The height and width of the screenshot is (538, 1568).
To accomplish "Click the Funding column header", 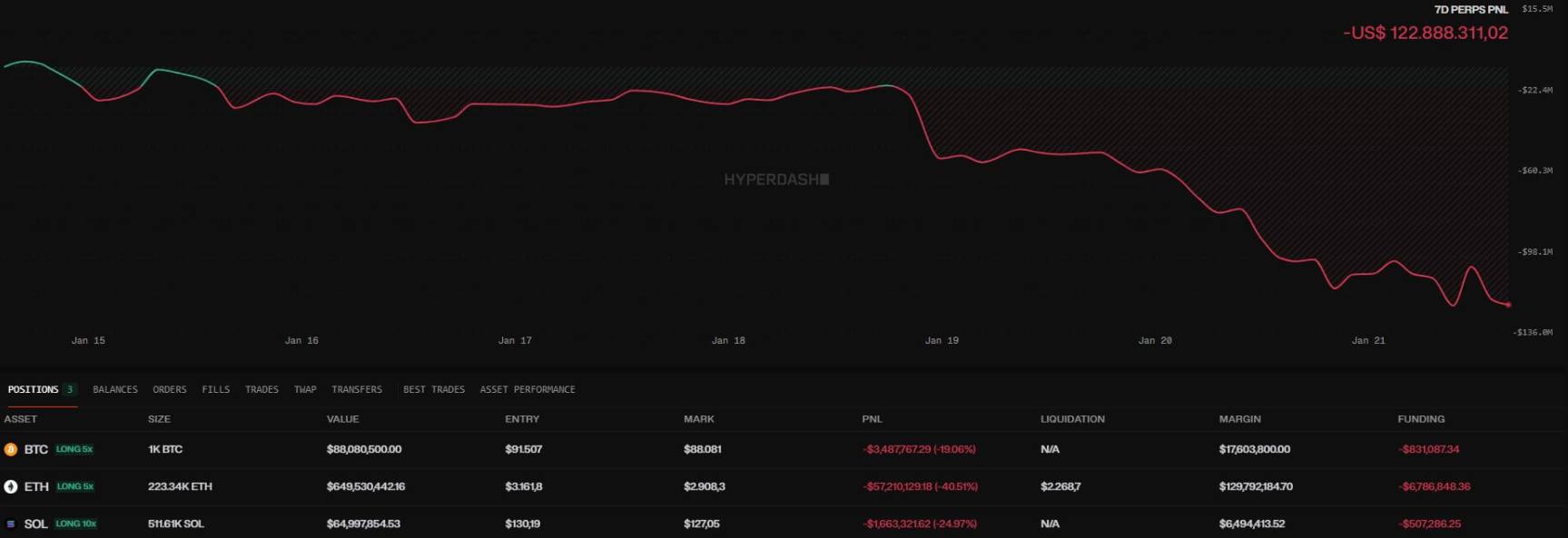I will coord(1421,419).
